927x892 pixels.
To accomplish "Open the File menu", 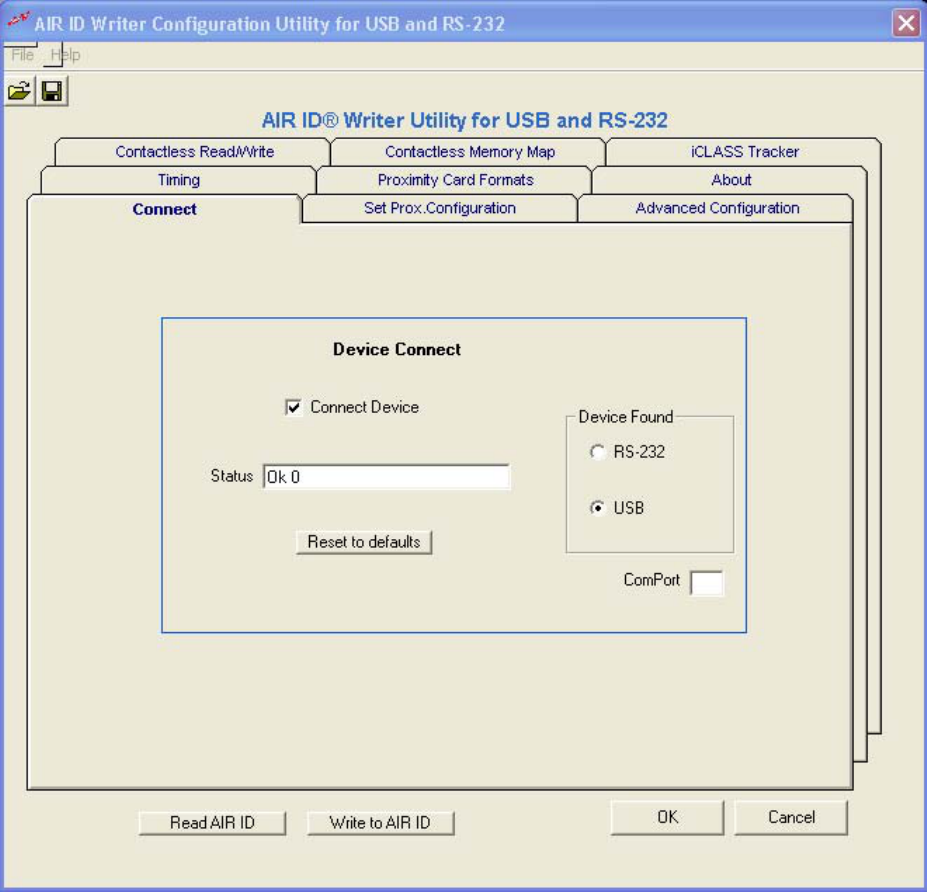I will tap(22, 55).
